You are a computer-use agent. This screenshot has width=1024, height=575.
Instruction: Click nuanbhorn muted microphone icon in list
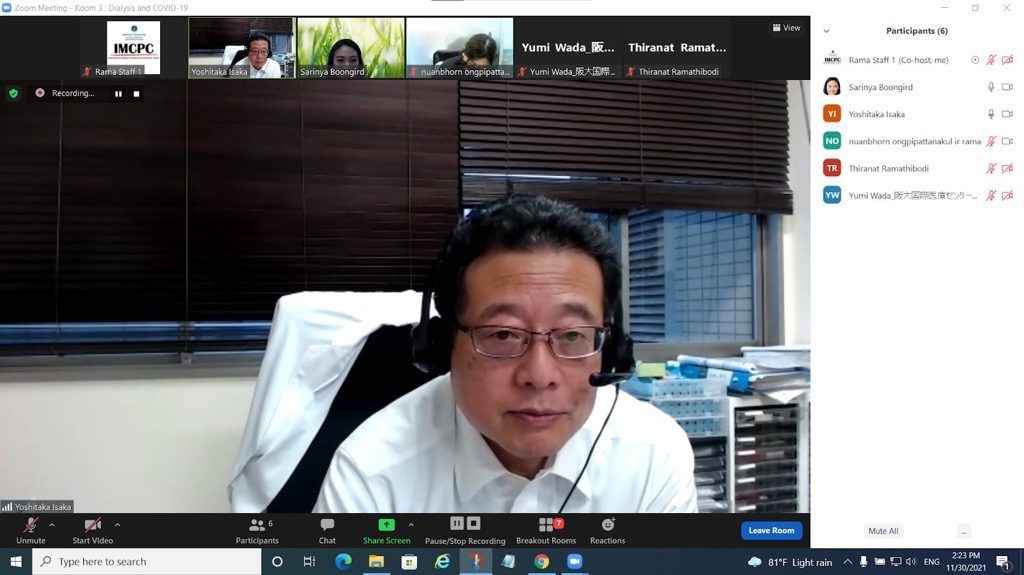point(991,141)
